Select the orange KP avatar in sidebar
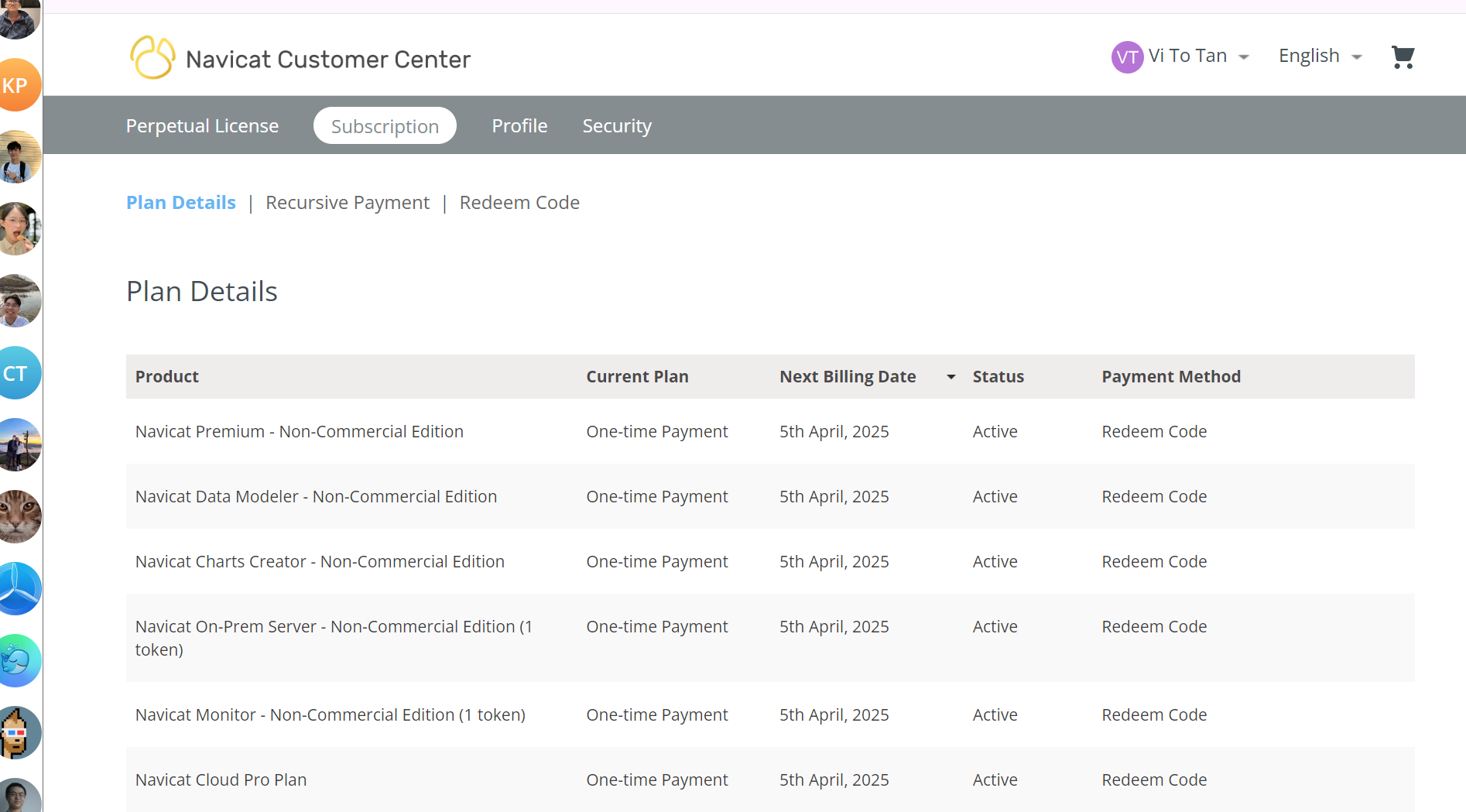Screen dimensions: 1466x812 tap(16, 85)
